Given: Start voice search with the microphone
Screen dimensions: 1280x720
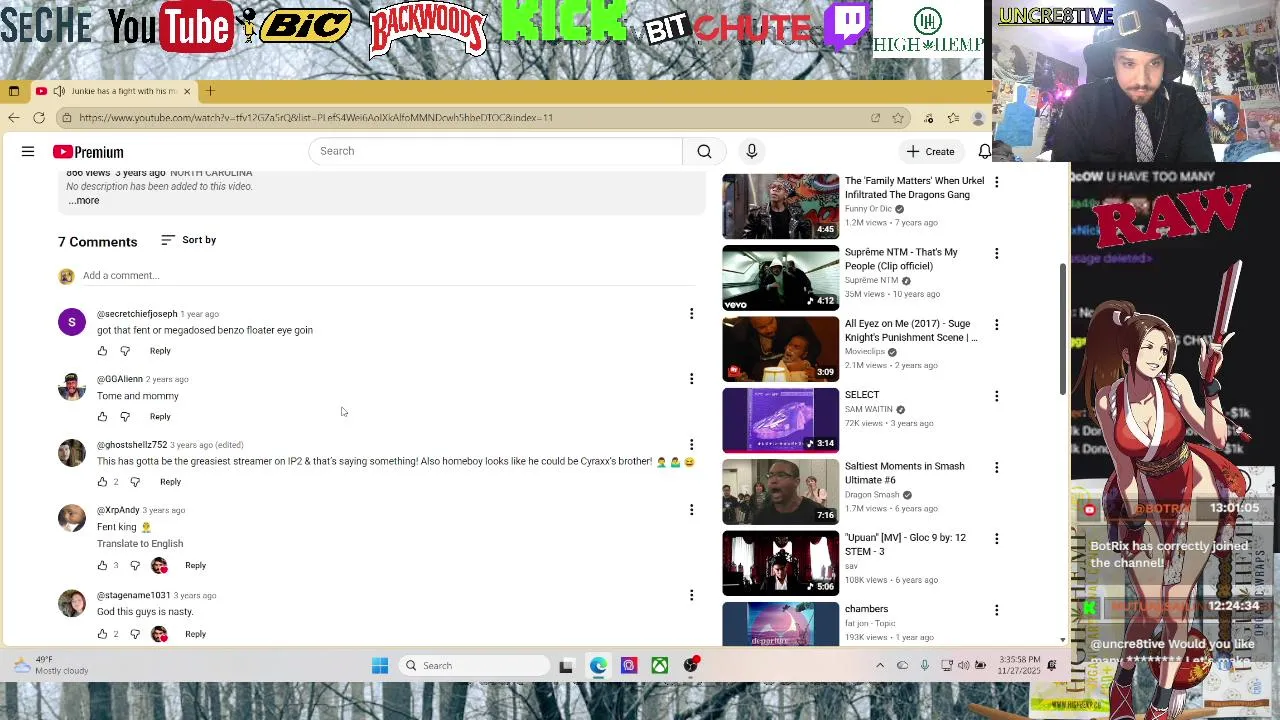Looking at the screenshot, I should click(752, 151).
